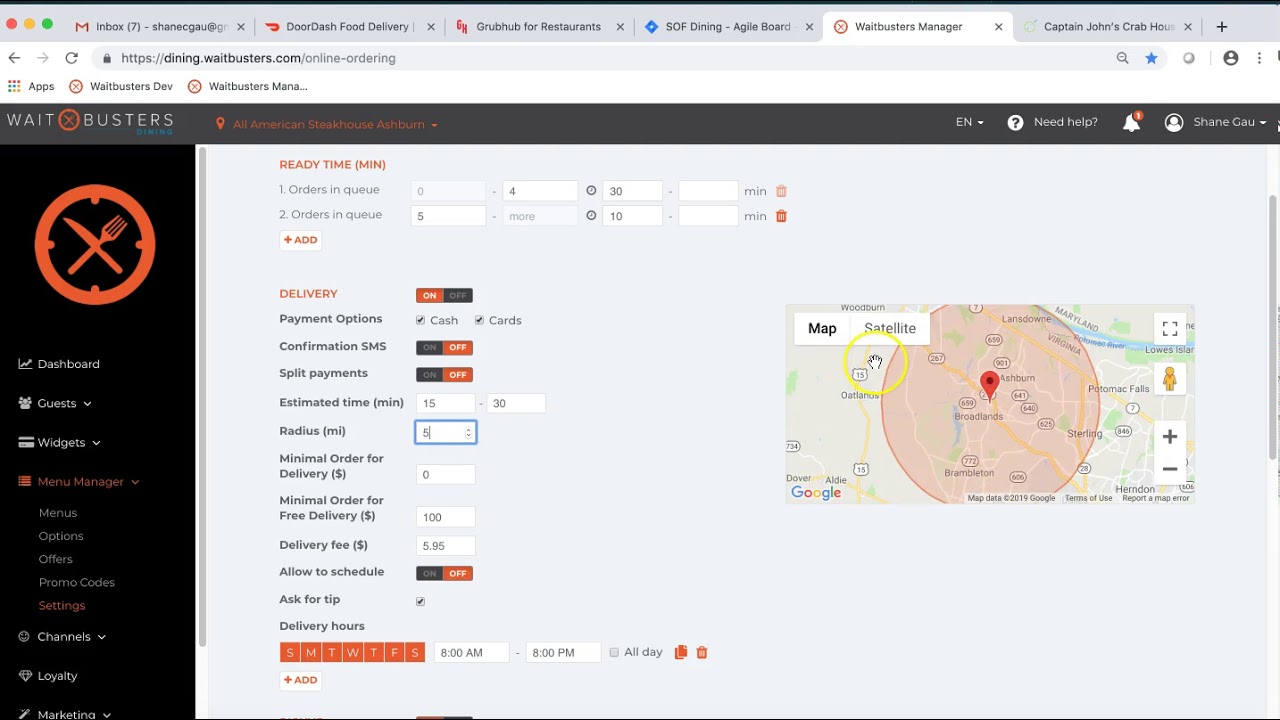Open the Chrome profile icon
Viewport: 1280px width, 720px height.
click(x=1231, y=58)
